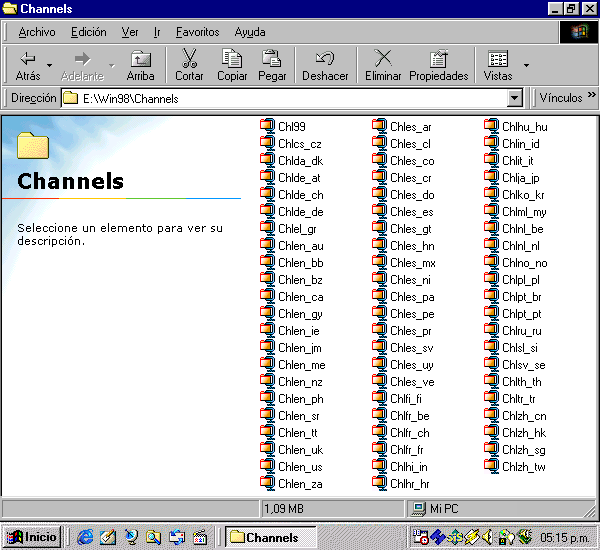
Task: Click the Chlpl_pl file name
Action: [x=521, y=280]
